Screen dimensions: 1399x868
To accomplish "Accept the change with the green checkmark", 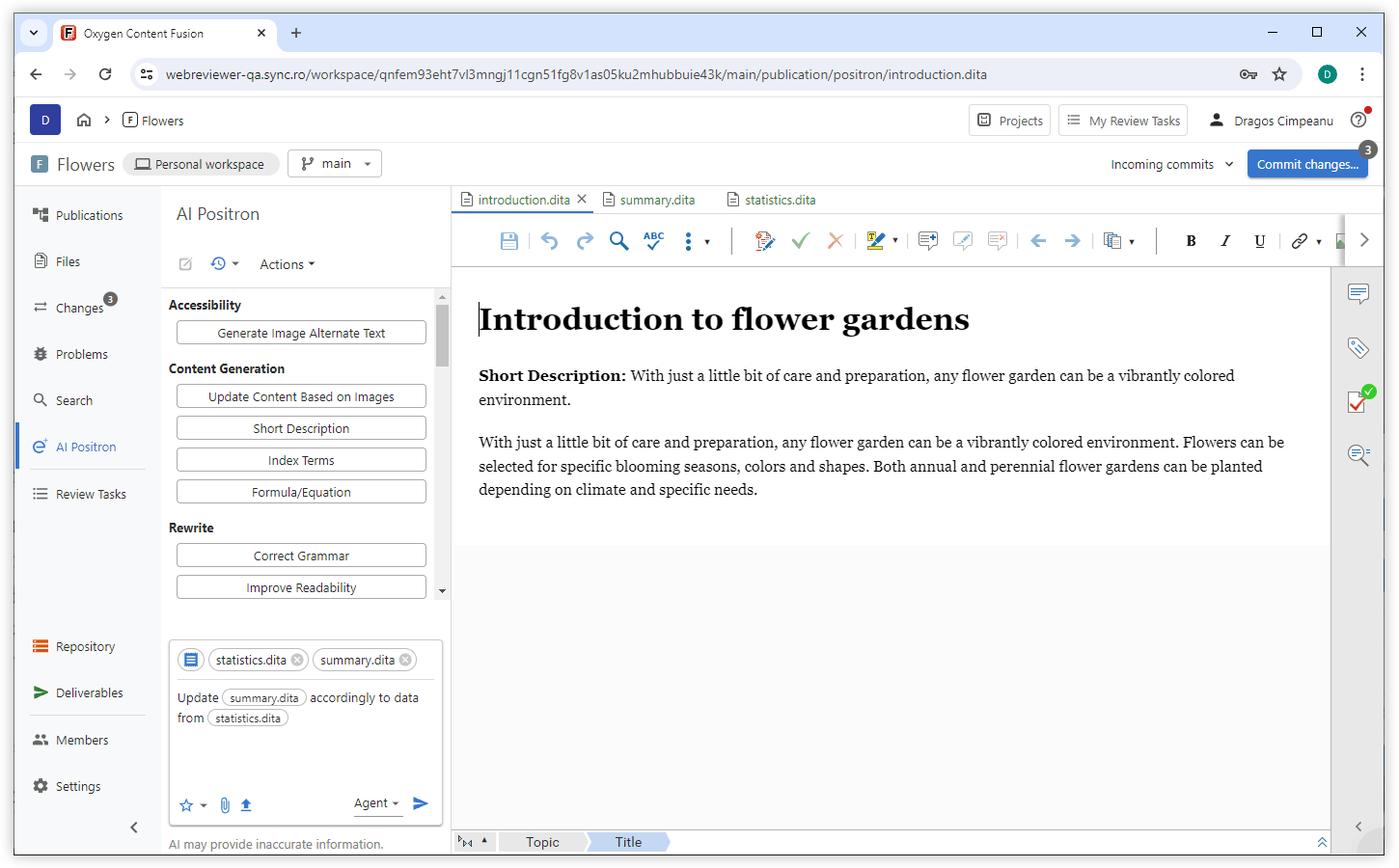I will coord(800,241).
